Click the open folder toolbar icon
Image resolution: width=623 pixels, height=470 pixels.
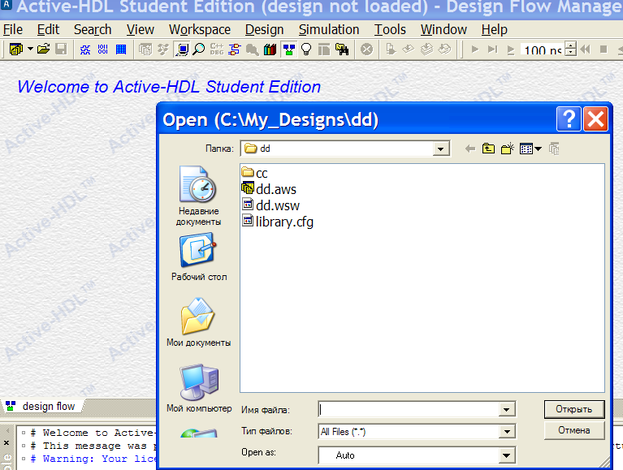click(43, 49)
